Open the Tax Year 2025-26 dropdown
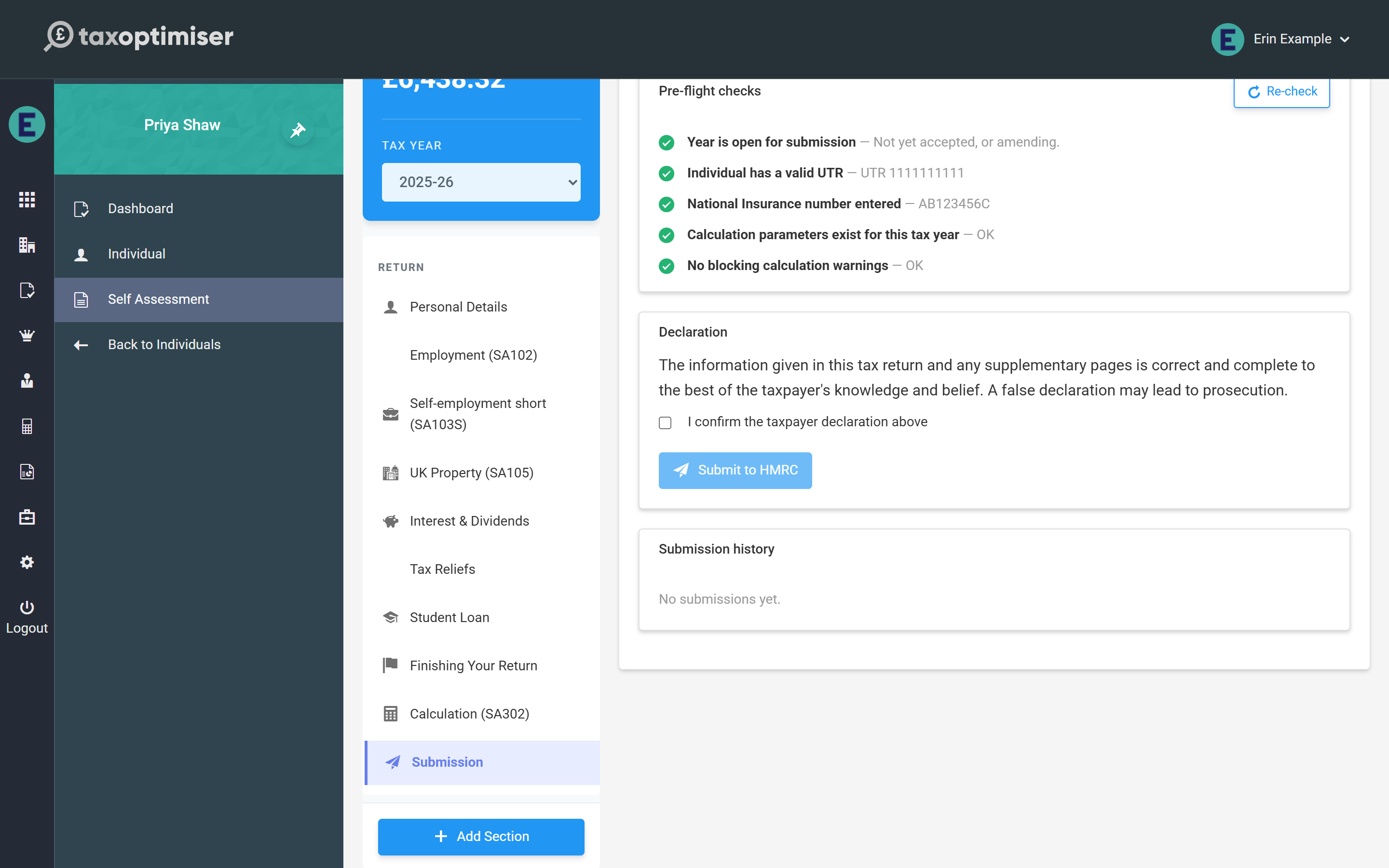Screen dimensions: 1389x868 (481, 182)
